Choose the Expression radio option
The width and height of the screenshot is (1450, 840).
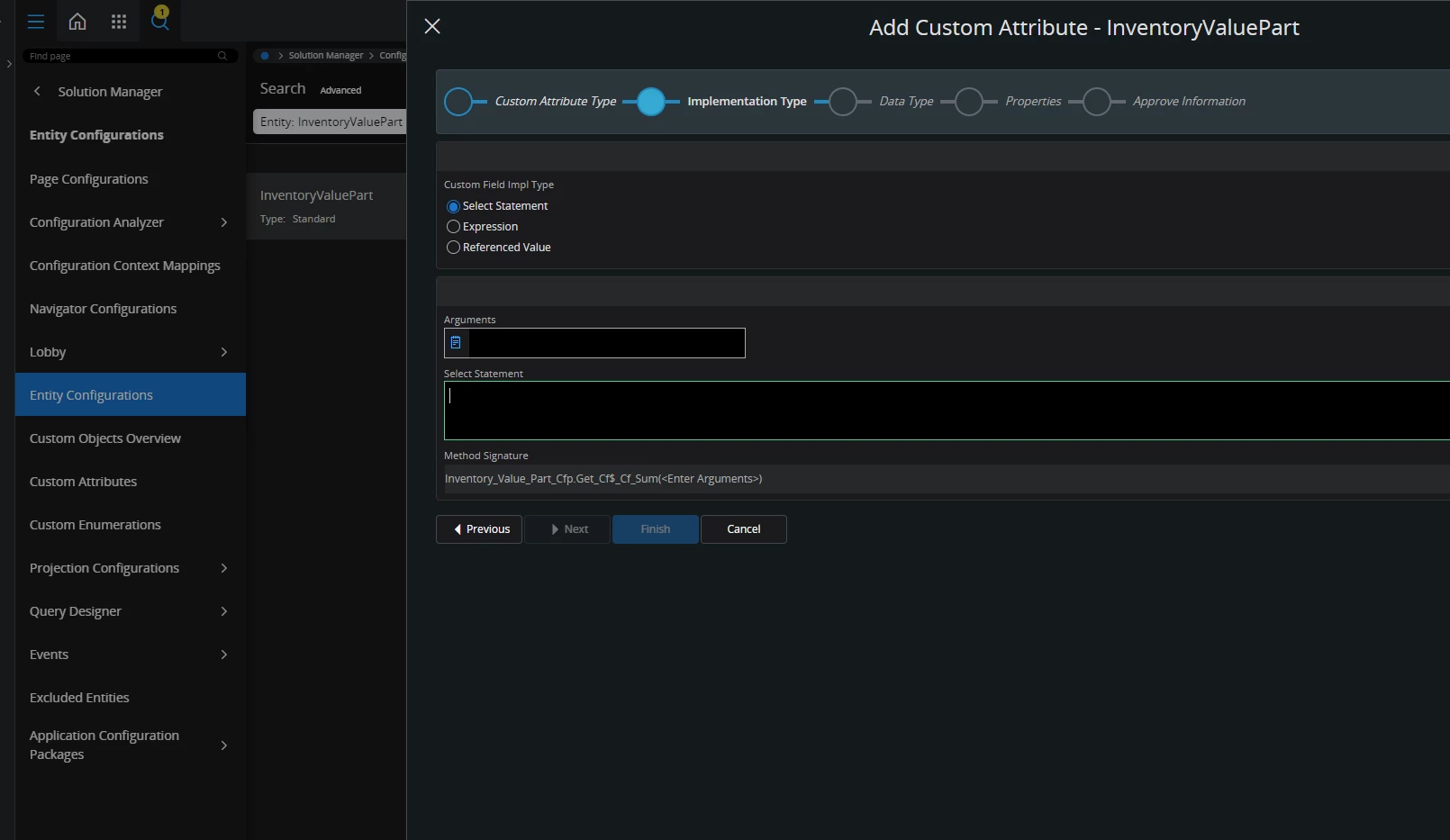tap(453, 227)
